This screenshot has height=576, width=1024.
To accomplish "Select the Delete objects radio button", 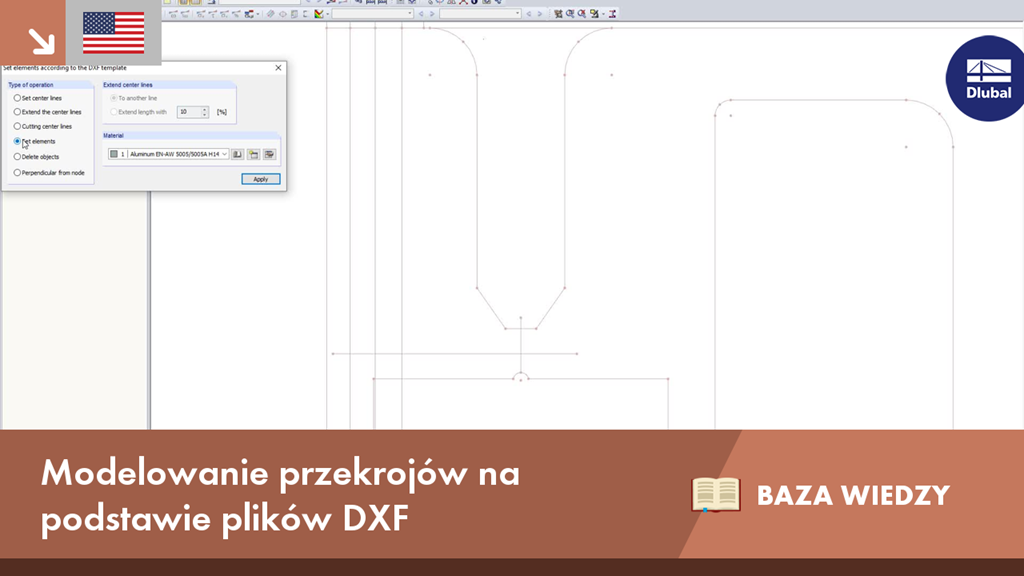I will pyautogui.click(x=18, y=157).
